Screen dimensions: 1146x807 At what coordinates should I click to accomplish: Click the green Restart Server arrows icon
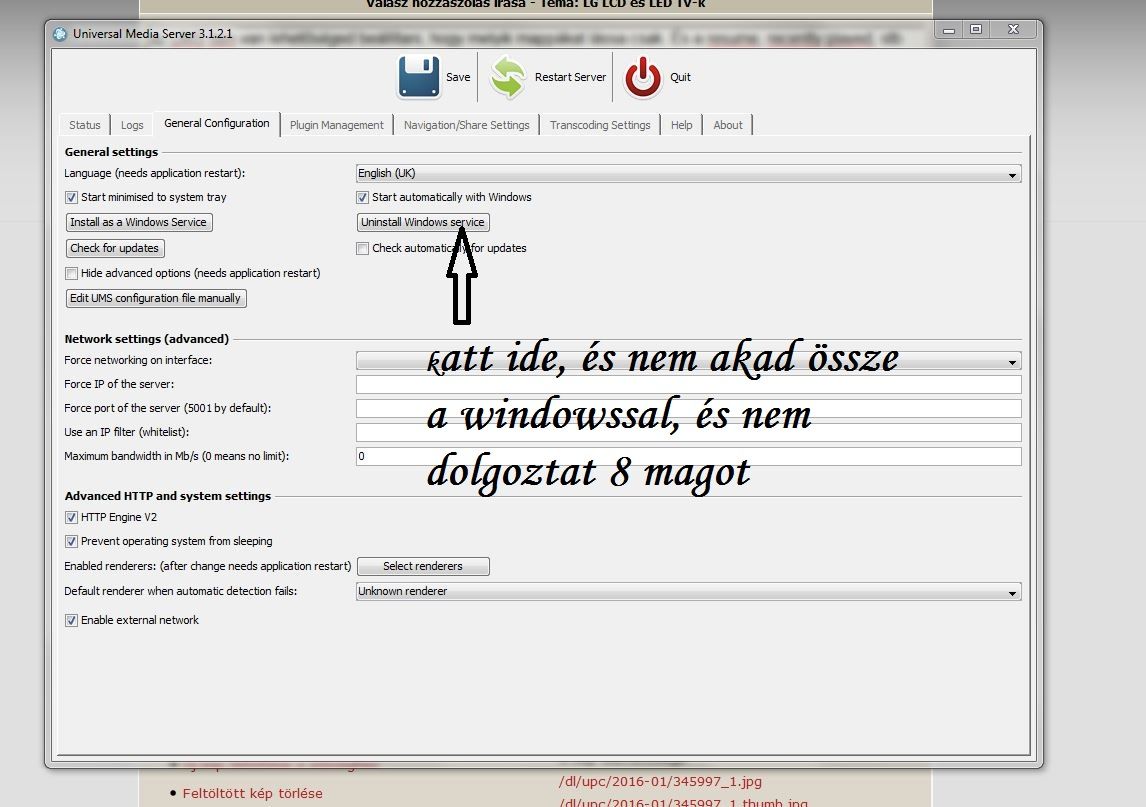point(507,77)
